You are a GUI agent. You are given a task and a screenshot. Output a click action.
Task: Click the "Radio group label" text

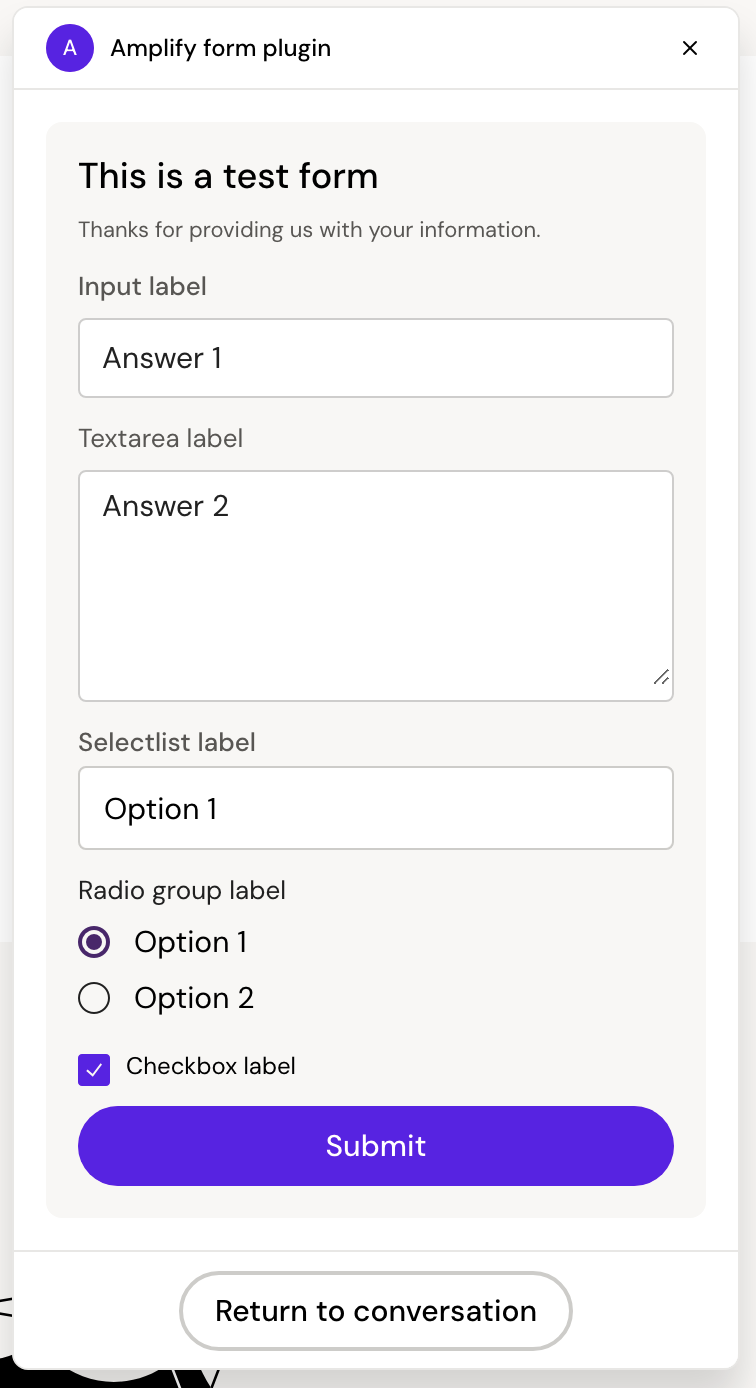(x=182, y=891)
